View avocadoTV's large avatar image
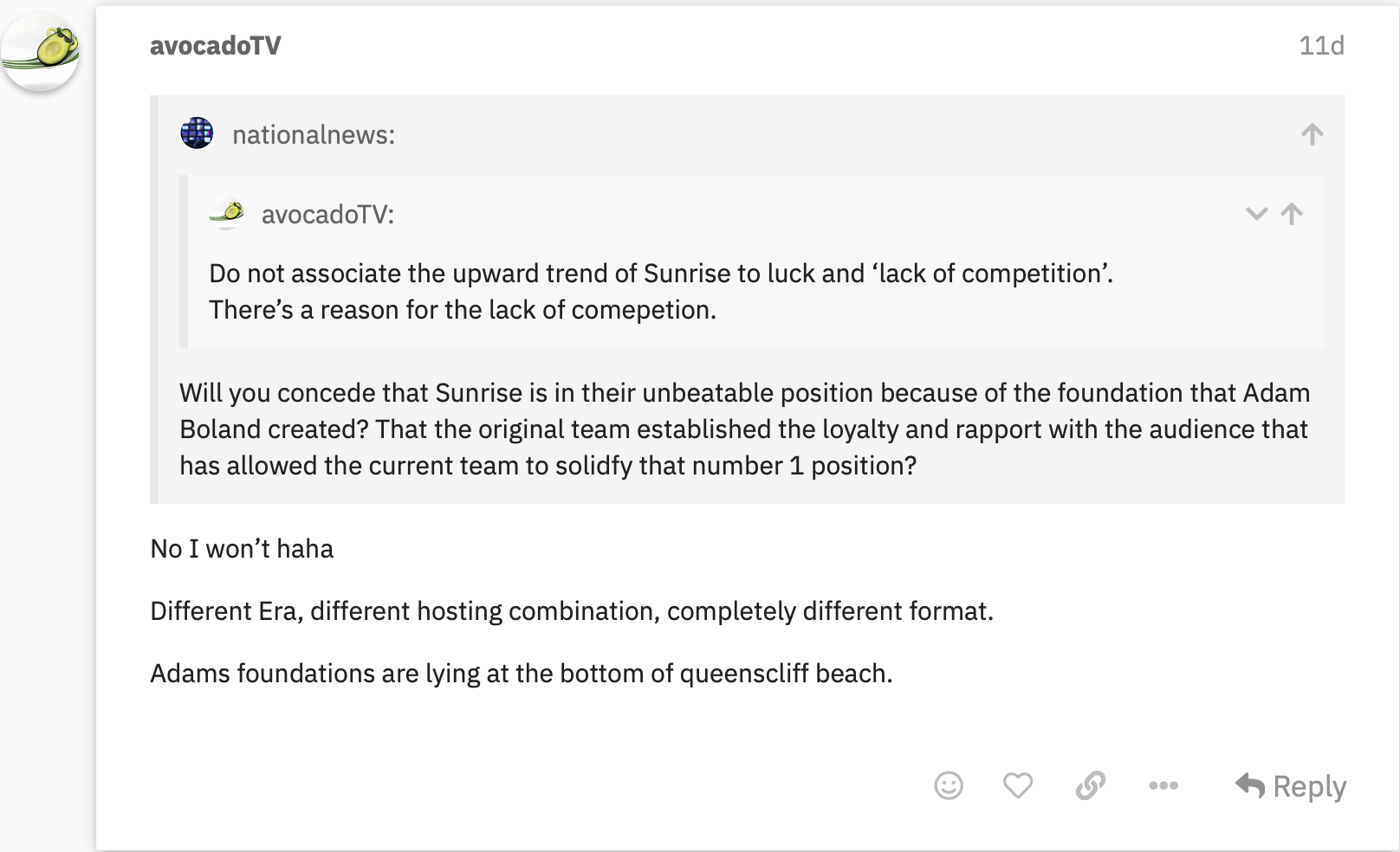The width and height of the screenshot is (1400, 852). [40, 51]
